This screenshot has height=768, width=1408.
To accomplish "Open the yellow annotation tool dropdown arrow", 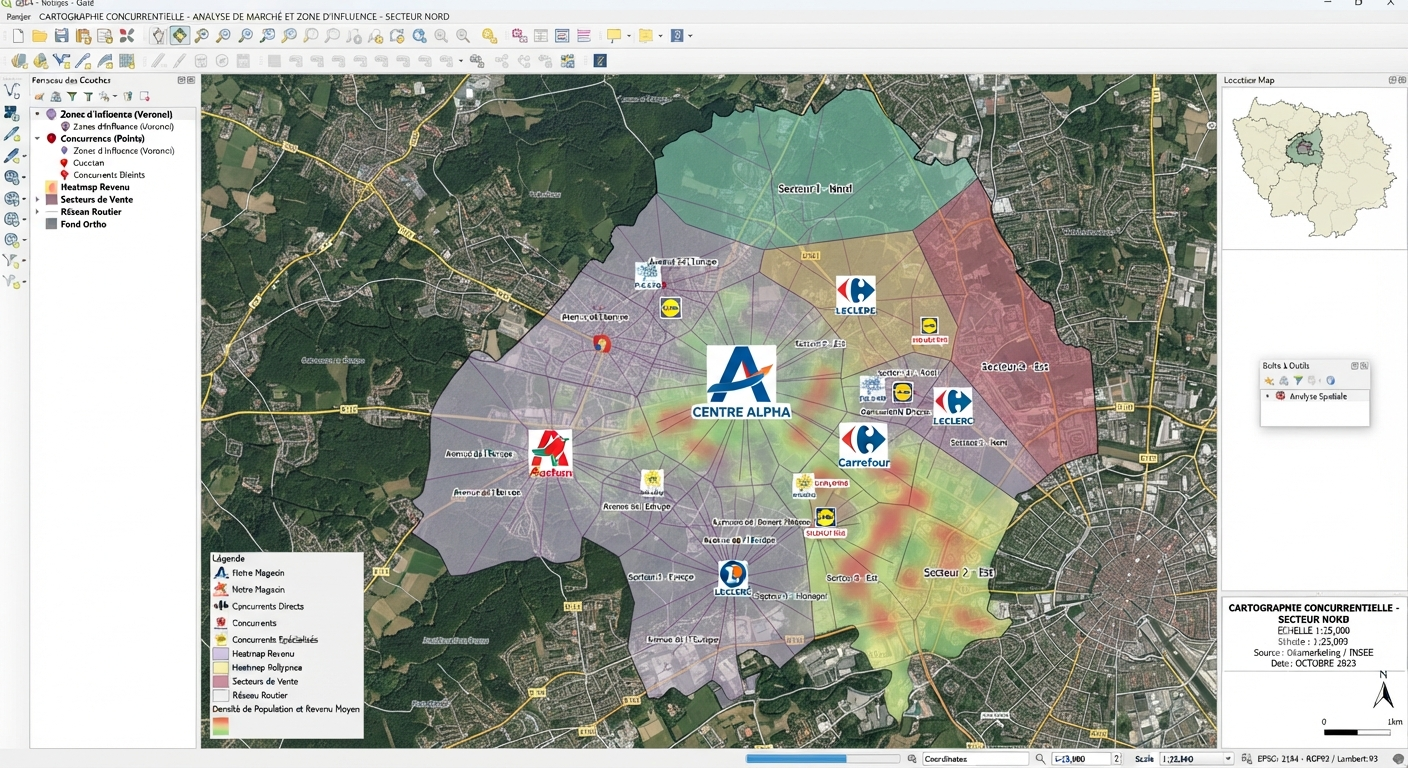I will [x=628, y=36].
